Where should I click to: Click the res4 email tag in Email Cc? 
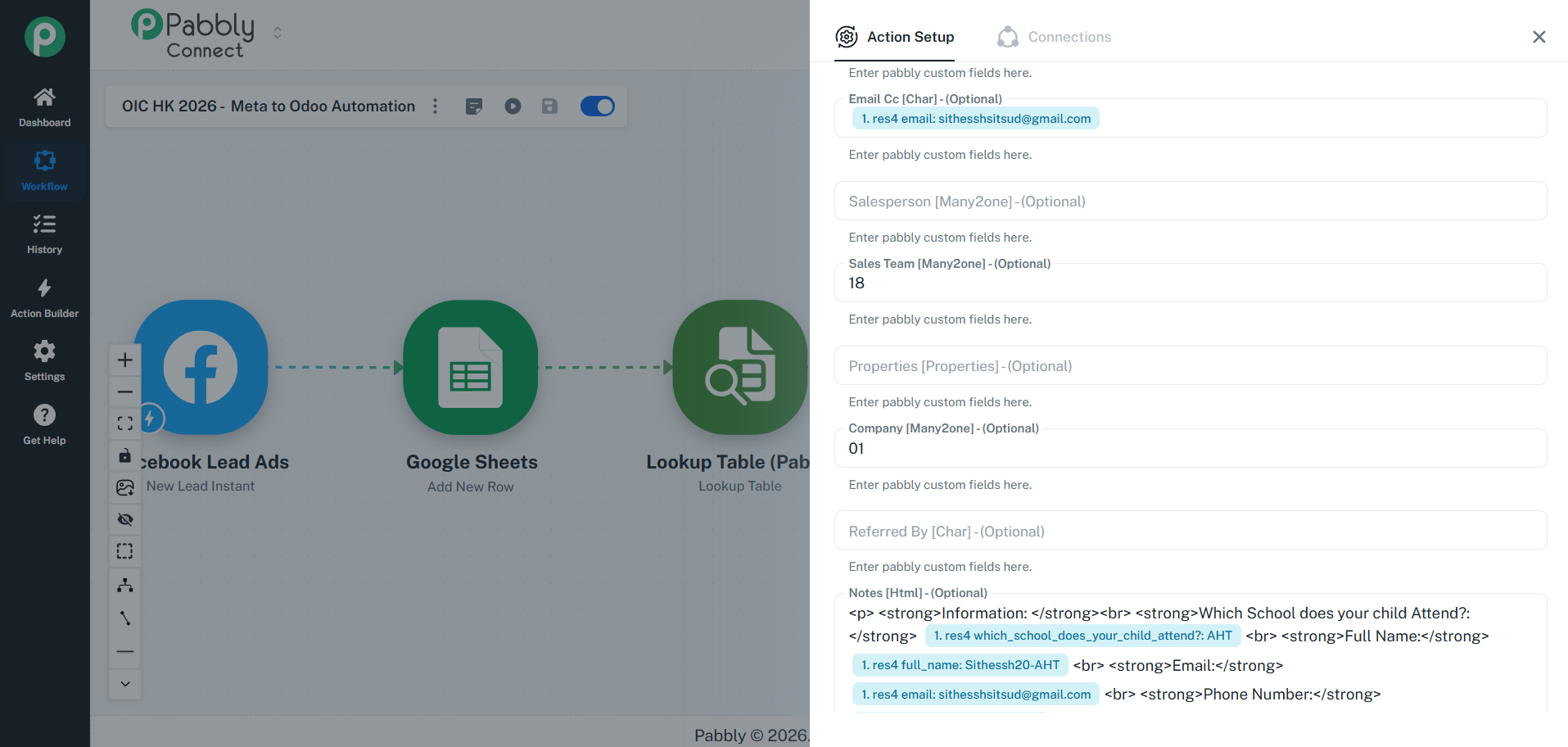tap(976, 119)
